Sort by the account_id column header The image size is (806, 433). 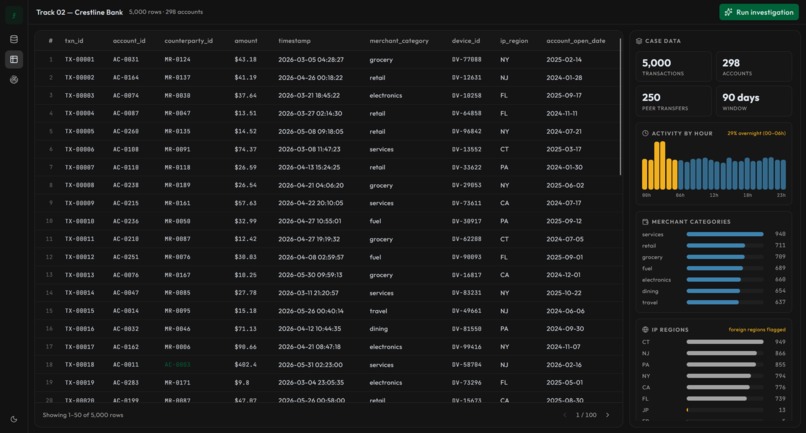[129, 41]
